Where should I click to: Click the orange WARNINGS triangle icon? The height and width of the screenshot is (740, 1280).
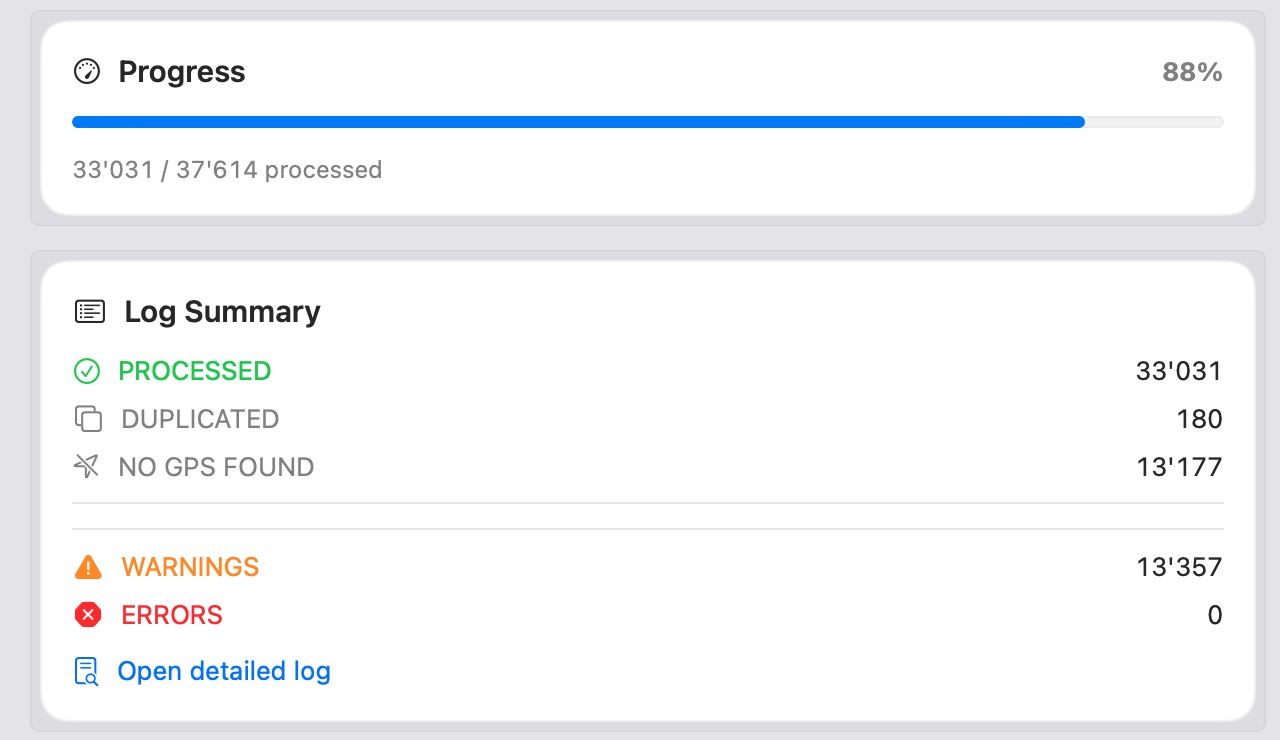point(88,567)
